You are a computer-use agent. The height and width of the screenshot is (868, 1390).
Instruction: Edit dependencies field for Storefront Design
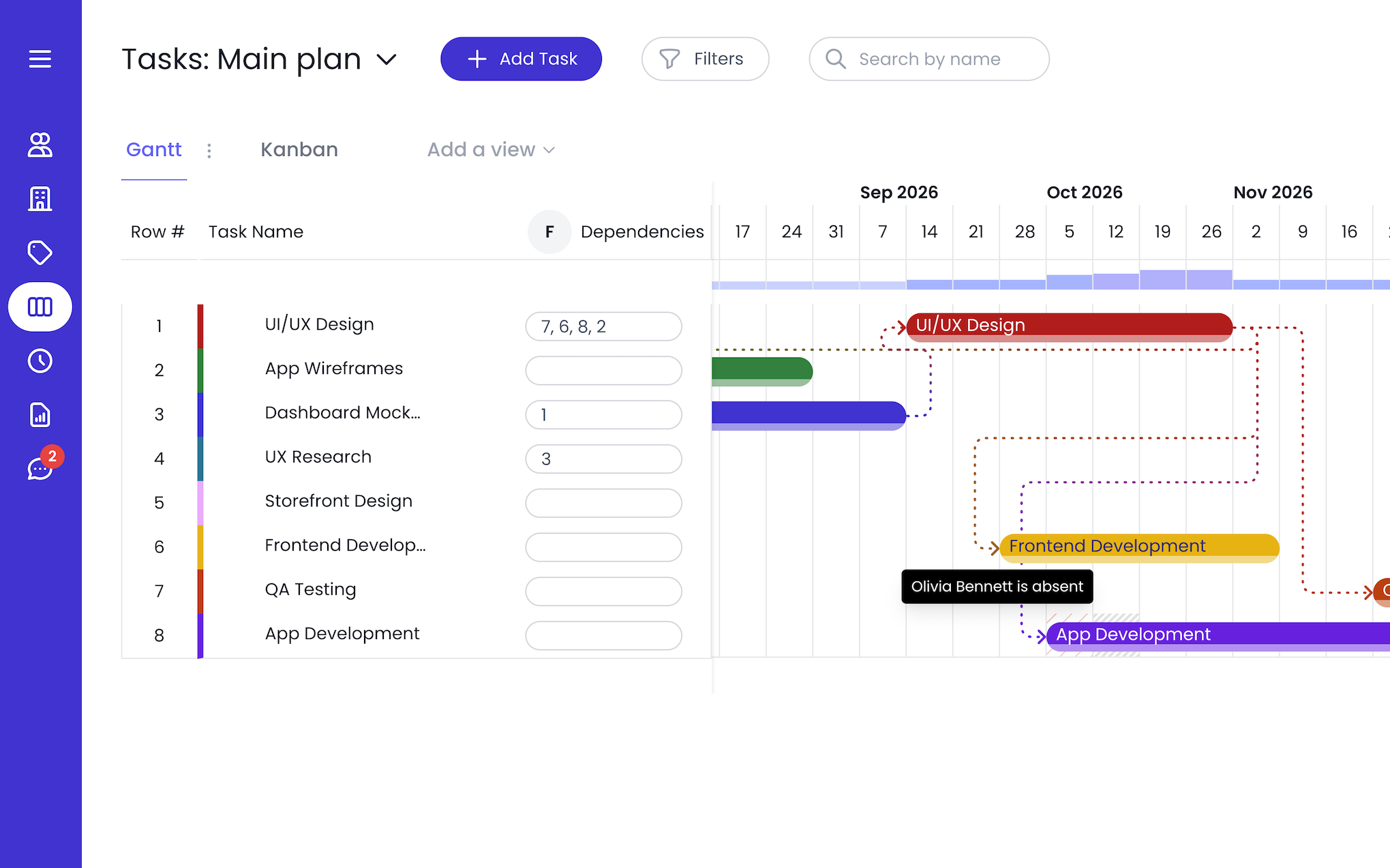click(x=603, y=503)
